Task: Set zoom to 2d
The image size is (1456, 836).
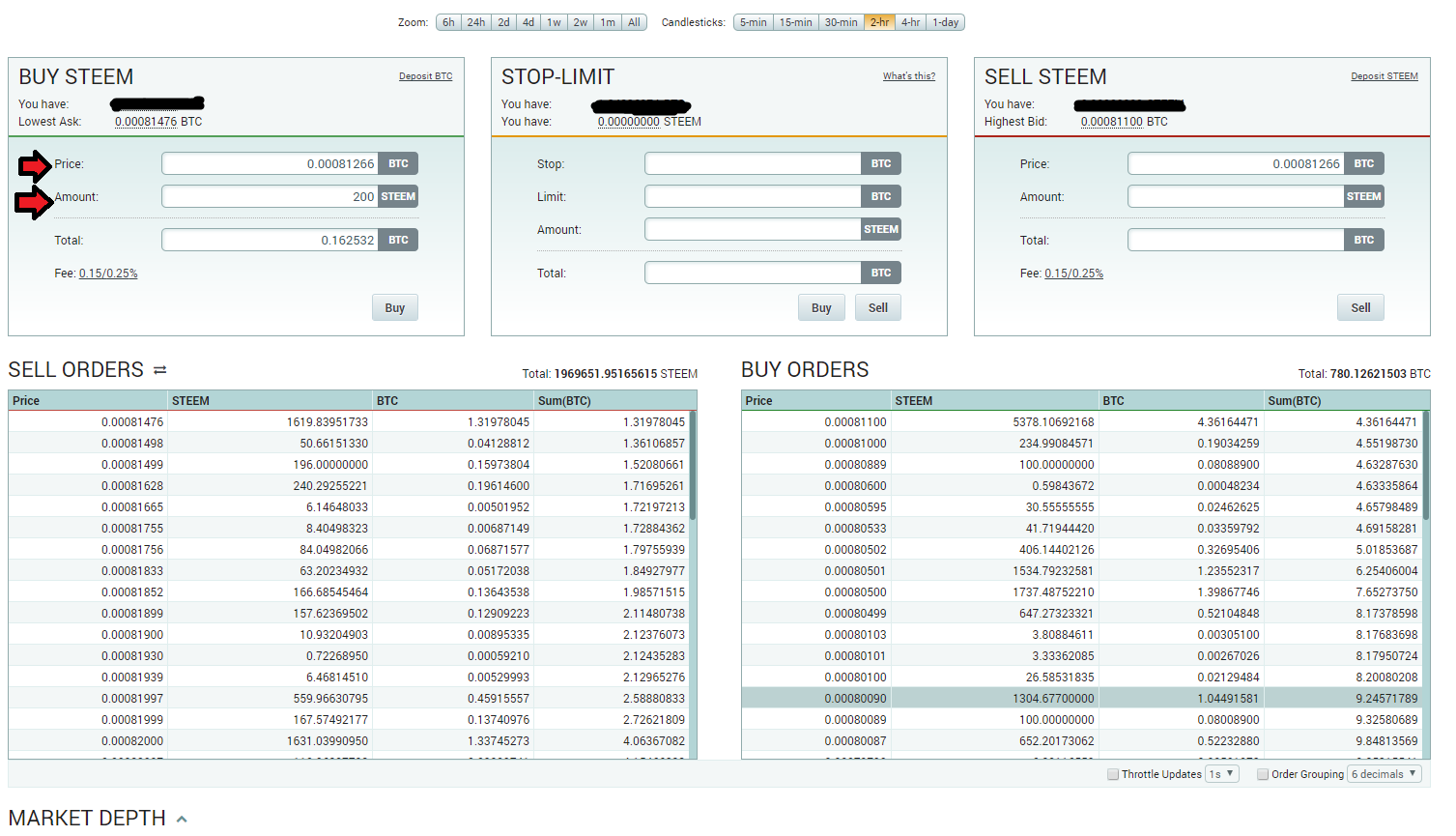Action: (x=503, y=22)
